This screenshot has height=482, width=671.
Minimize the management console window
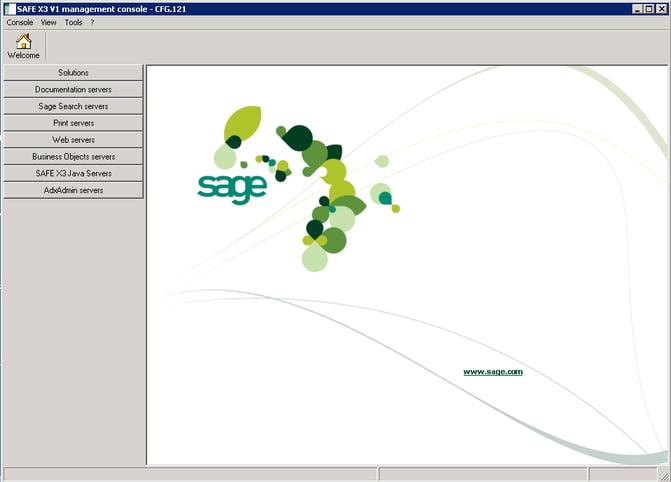pyautogui.click(x=636, y=8)
